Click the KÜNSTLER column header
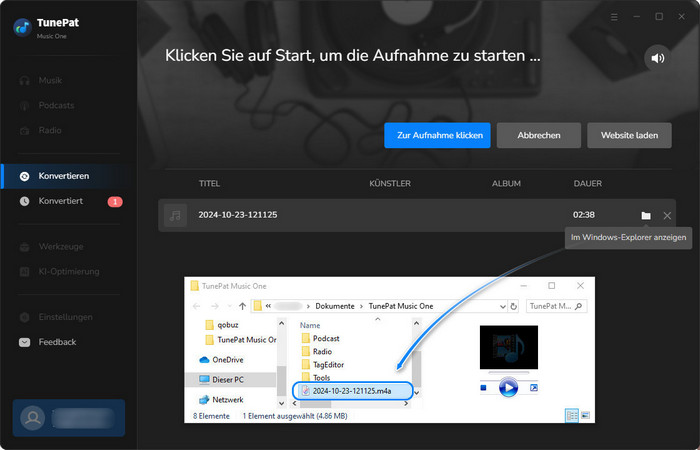 tap(390, 183)
